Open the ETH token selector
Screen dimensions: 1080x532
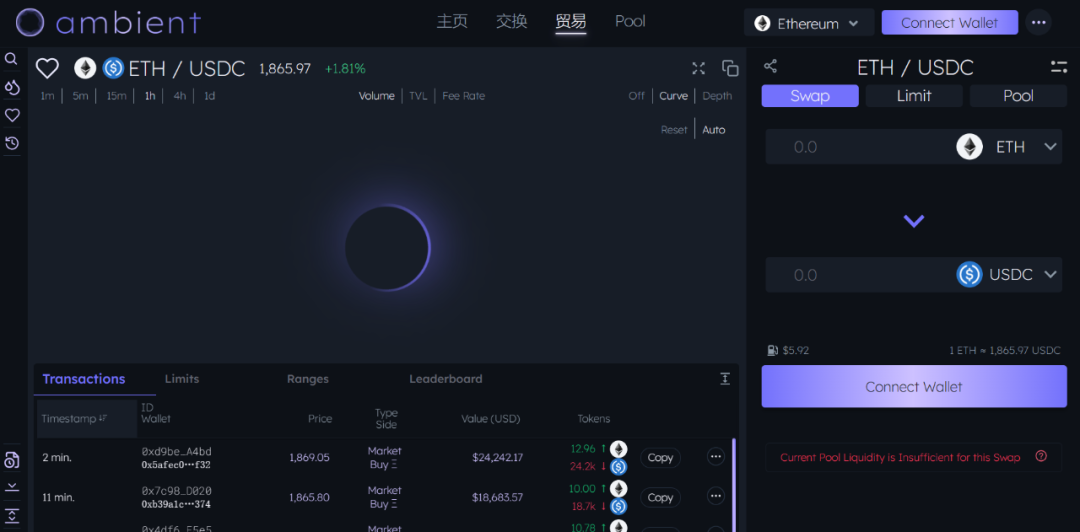tap(1007, 147)
